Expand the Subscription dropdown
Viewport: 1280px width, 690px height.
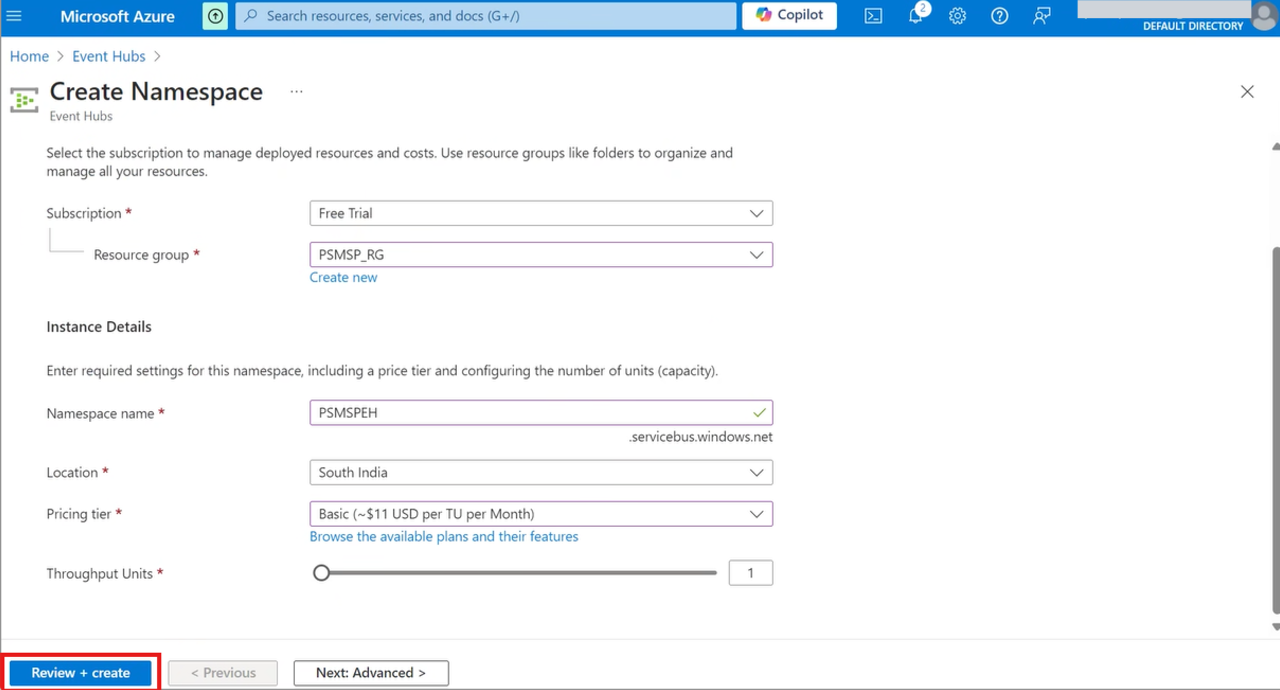(540, 213)
